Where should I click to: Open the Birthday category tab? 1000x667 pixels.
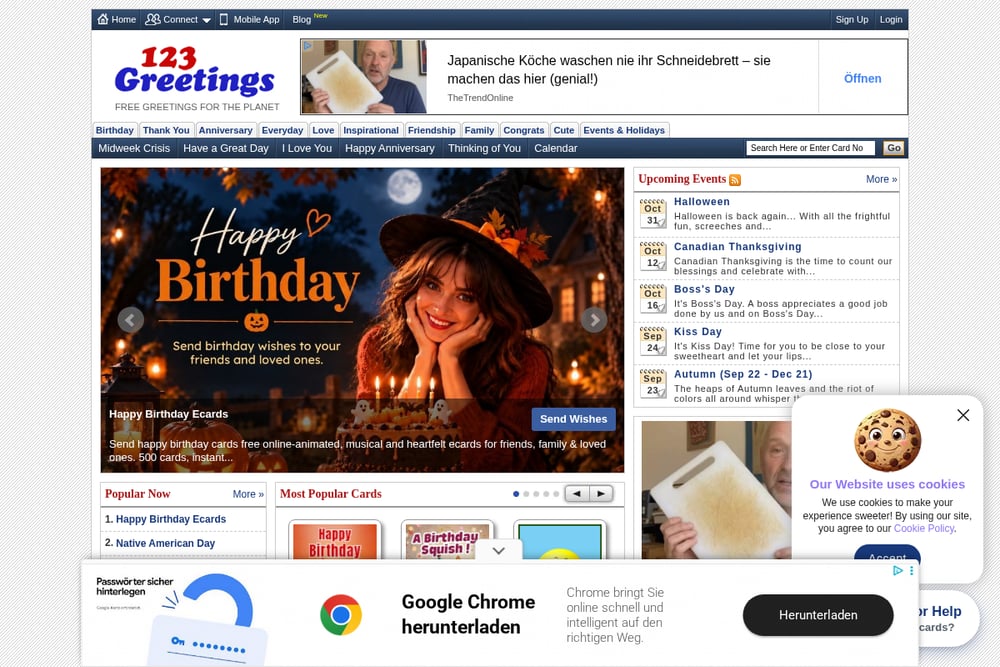coord(115,130)
